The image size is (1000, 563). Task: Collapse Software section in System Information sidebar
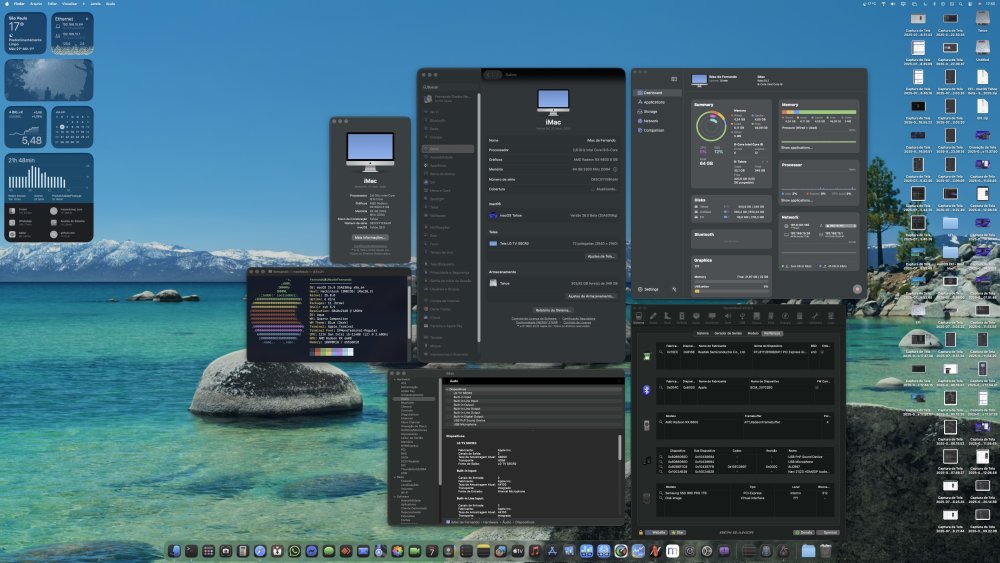395,497
